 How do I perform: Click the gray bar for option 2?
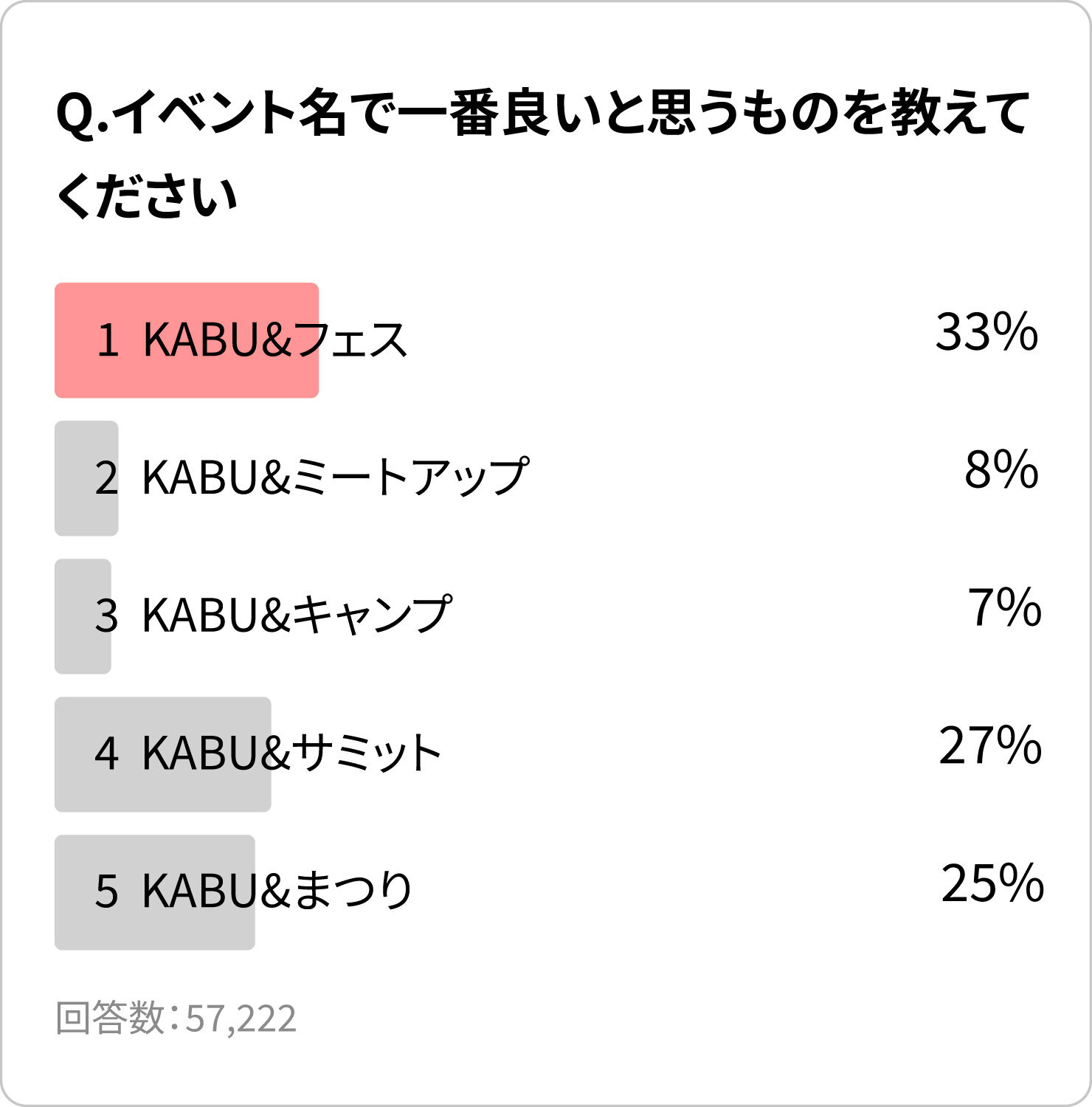point(86,478)
